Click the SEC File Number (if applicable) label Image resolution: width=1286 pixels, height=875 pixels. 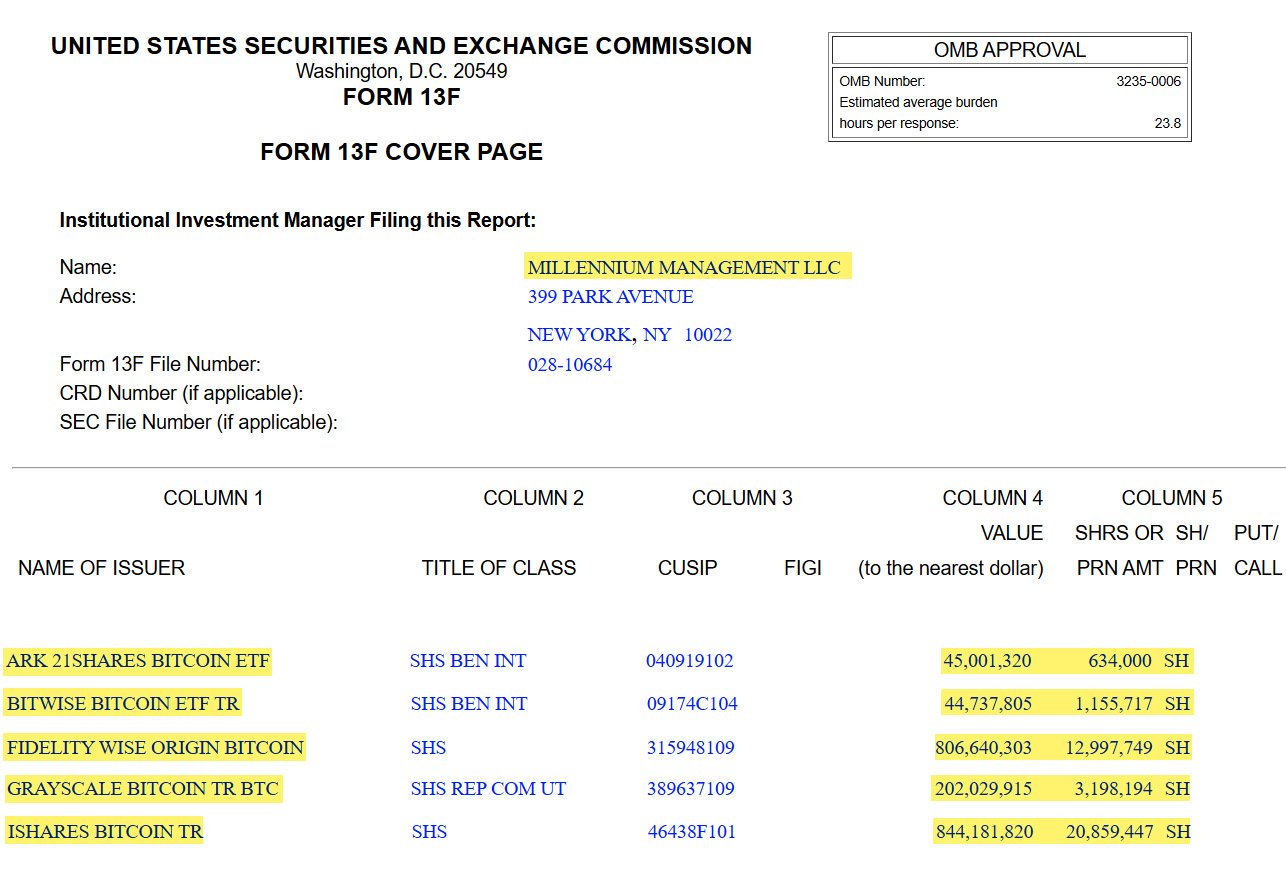(198, 422)
